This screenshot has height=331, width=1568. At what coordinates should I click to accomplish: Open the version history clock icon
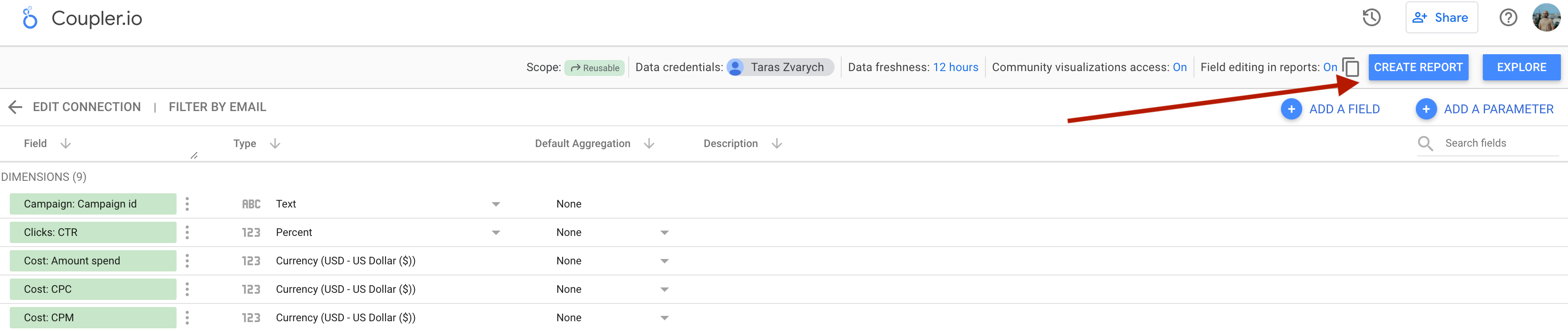pyautogui.click(x=1371, y=18)
